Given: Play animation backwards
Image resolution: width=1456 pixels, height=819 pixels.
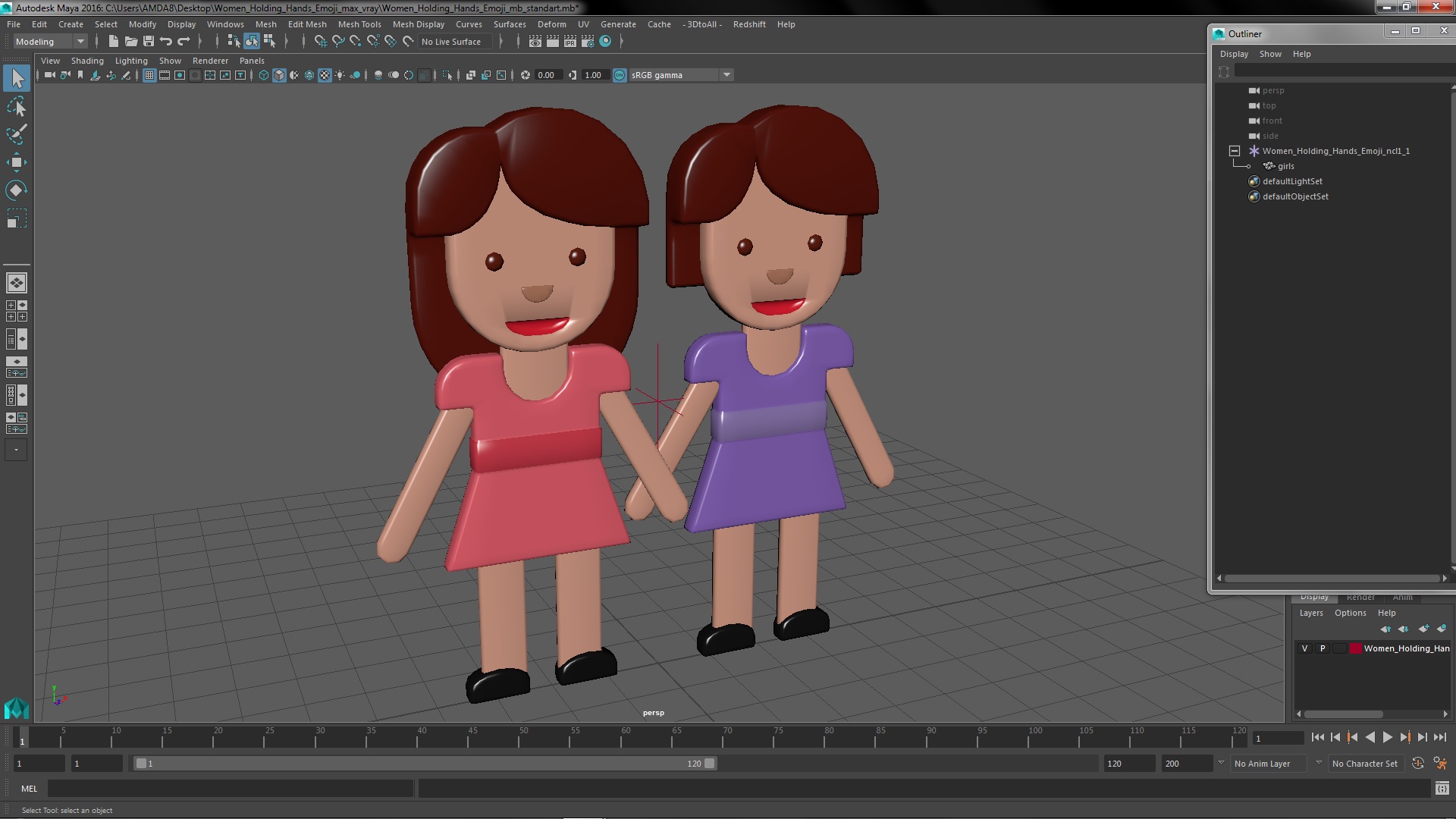Looking at the screenshot, I should pos(1370,737).
